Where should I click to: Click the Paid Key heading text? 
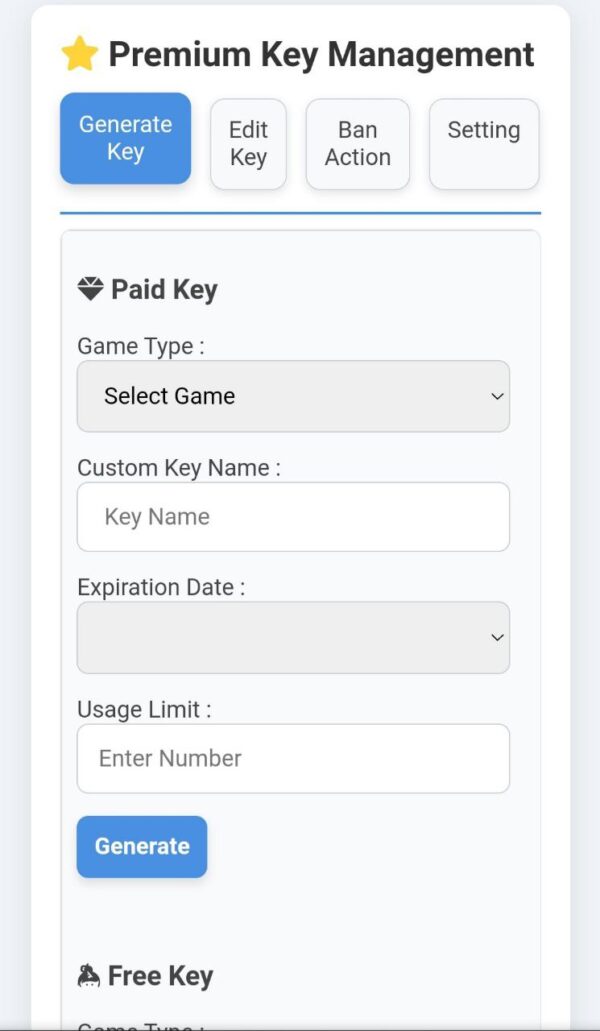pyautogui.click(x=164, y=290)
